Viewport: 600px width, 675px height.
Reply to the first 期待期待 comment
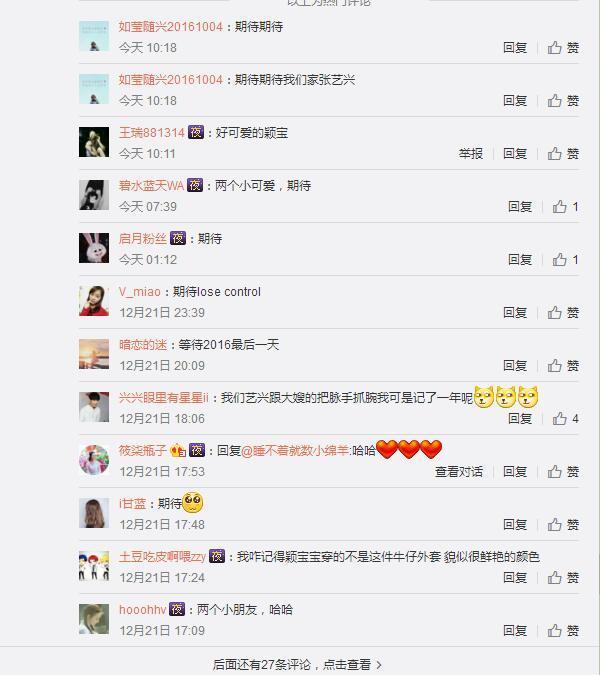click(515, 48)
